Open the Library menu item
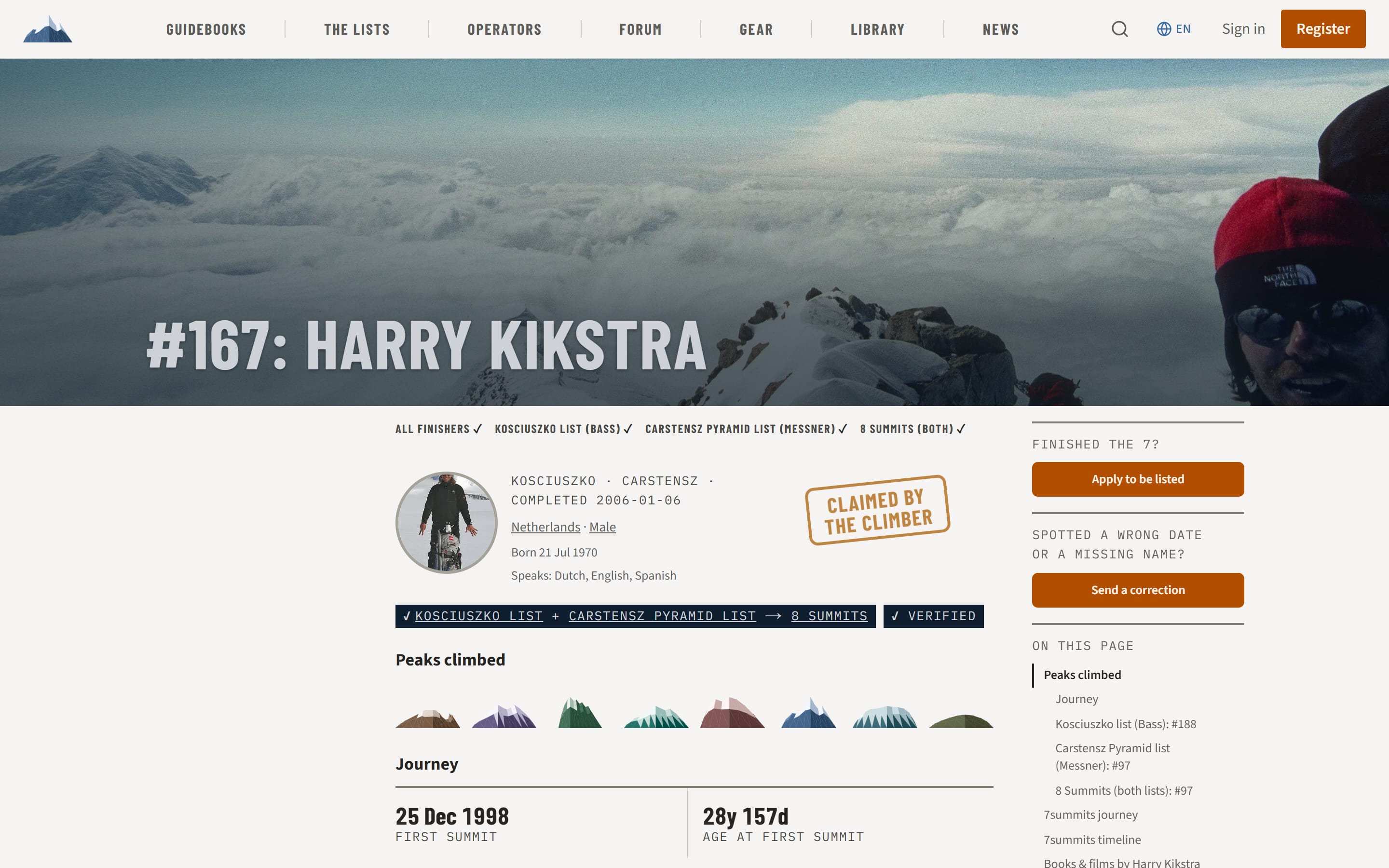This screenshot has height=868, width=1389. 878,29
